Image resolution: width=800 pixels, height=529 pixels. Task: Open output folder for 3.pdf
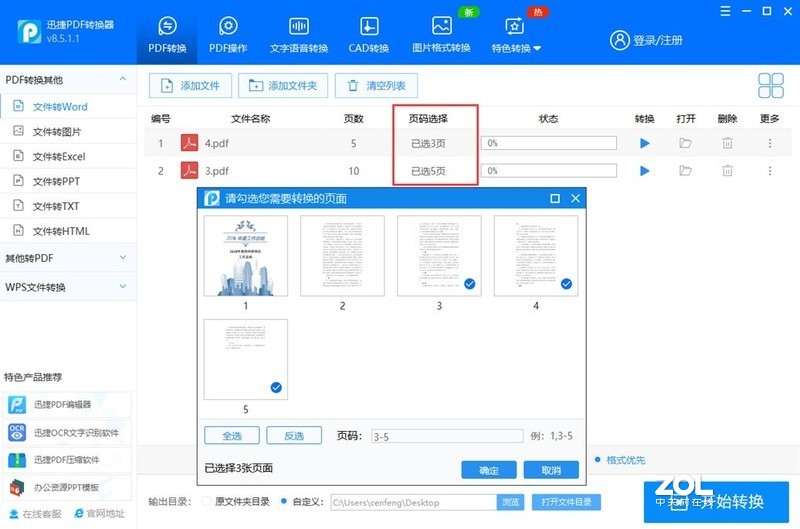pos(685,170)
